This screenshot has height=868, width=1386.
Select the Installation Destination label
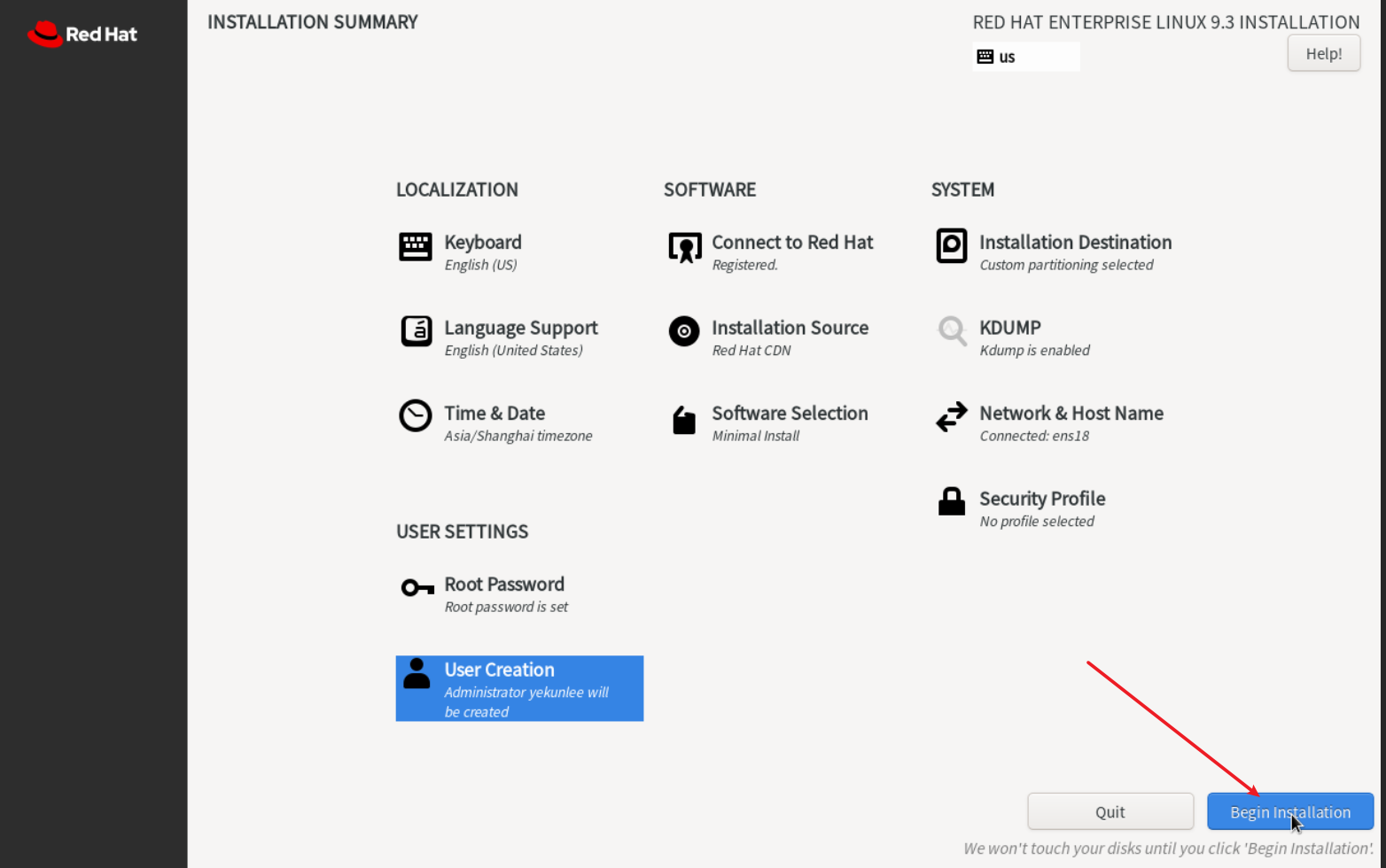[1074, 243]
